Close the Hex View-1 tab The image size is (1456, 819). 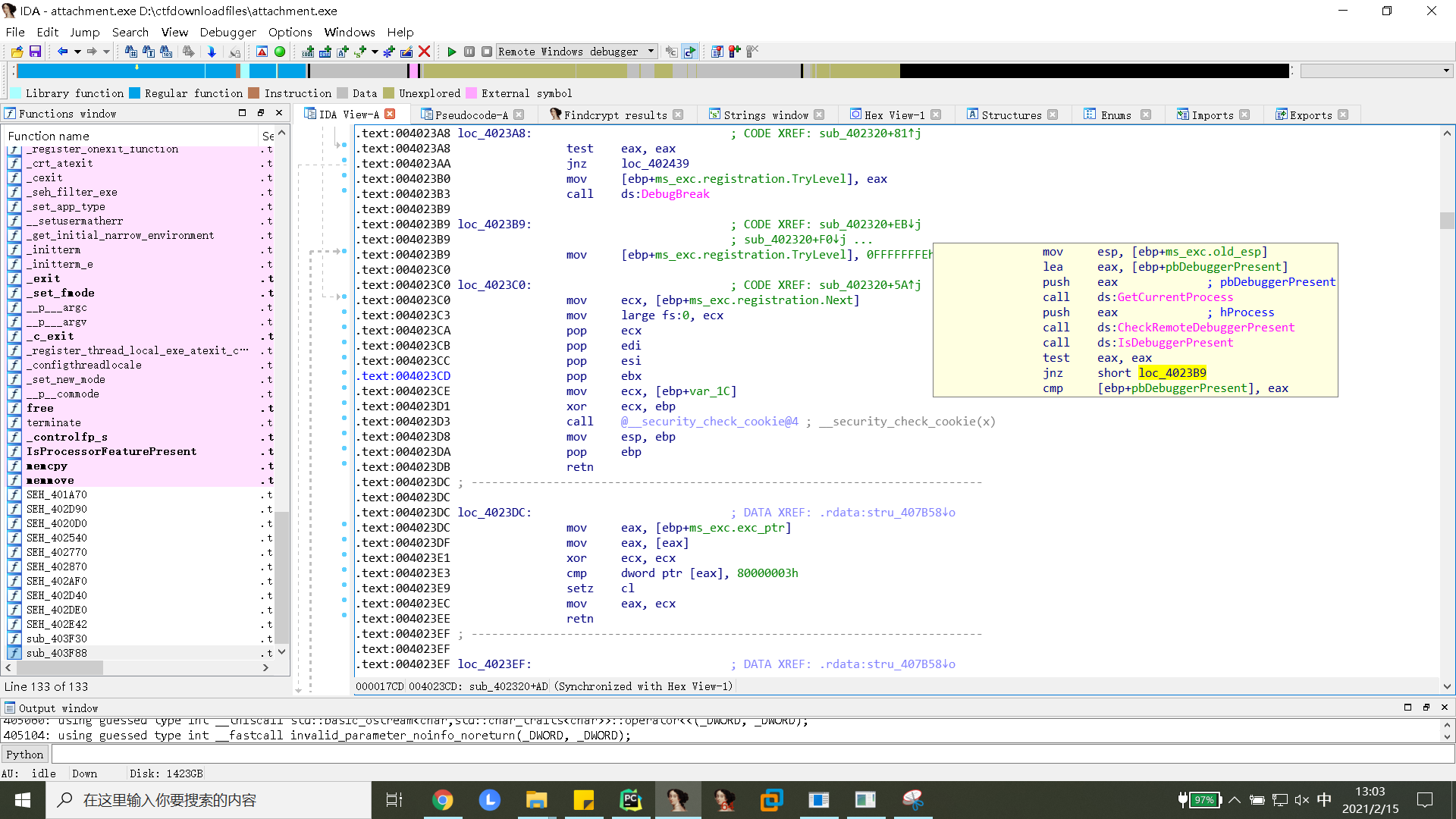point(937,115)
